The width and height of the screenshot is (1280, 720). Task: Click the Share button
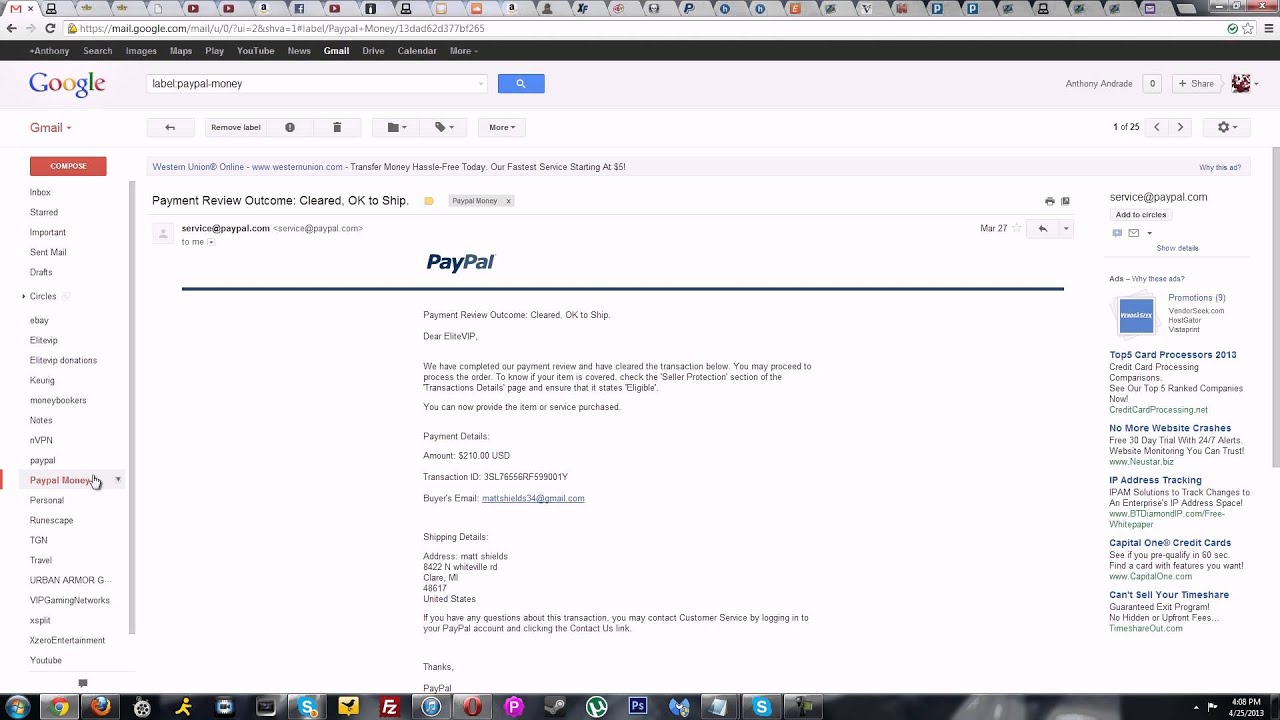click(1196, 84)
